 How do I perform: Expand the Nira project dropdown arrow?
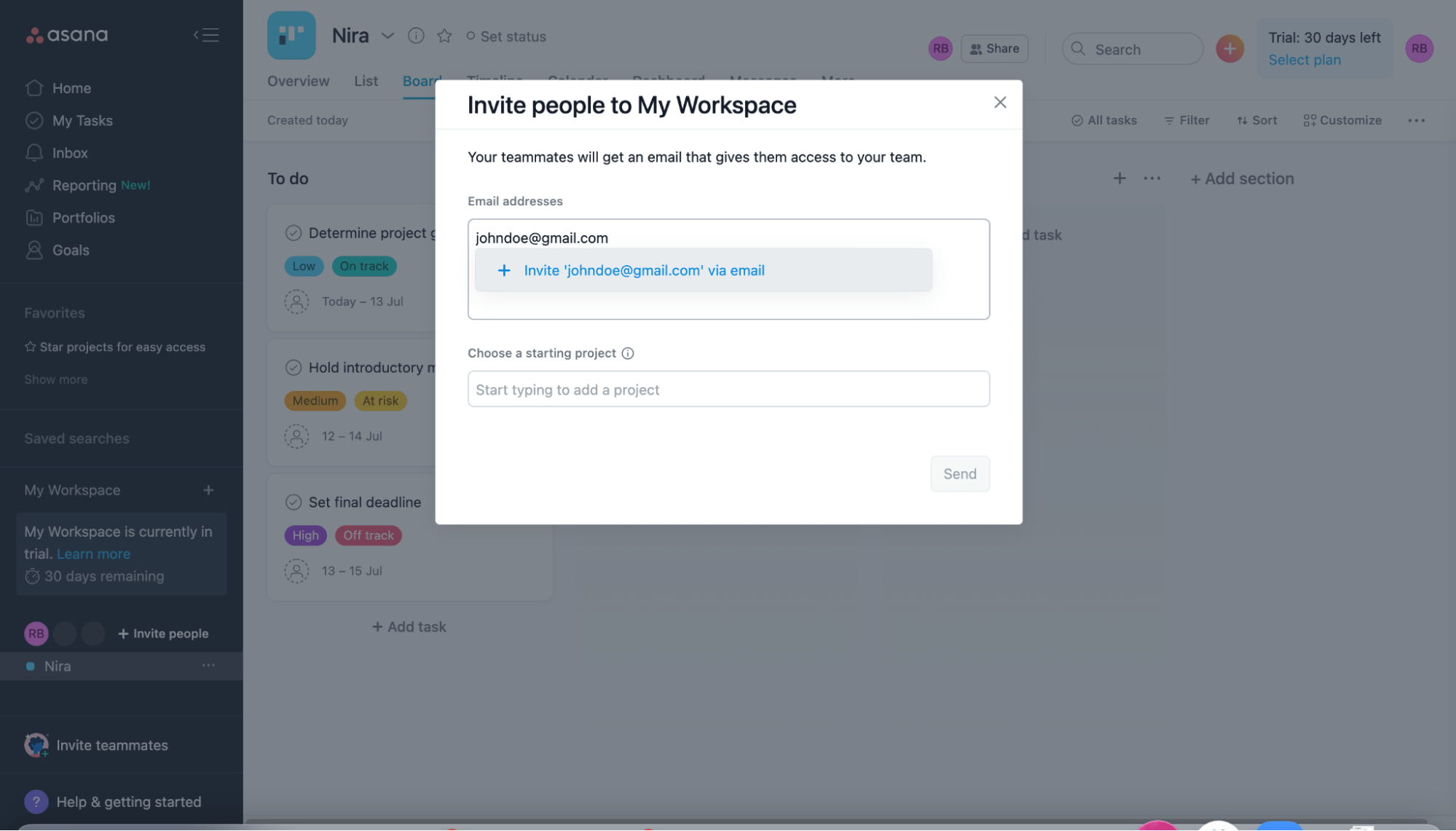pos(387,36)
